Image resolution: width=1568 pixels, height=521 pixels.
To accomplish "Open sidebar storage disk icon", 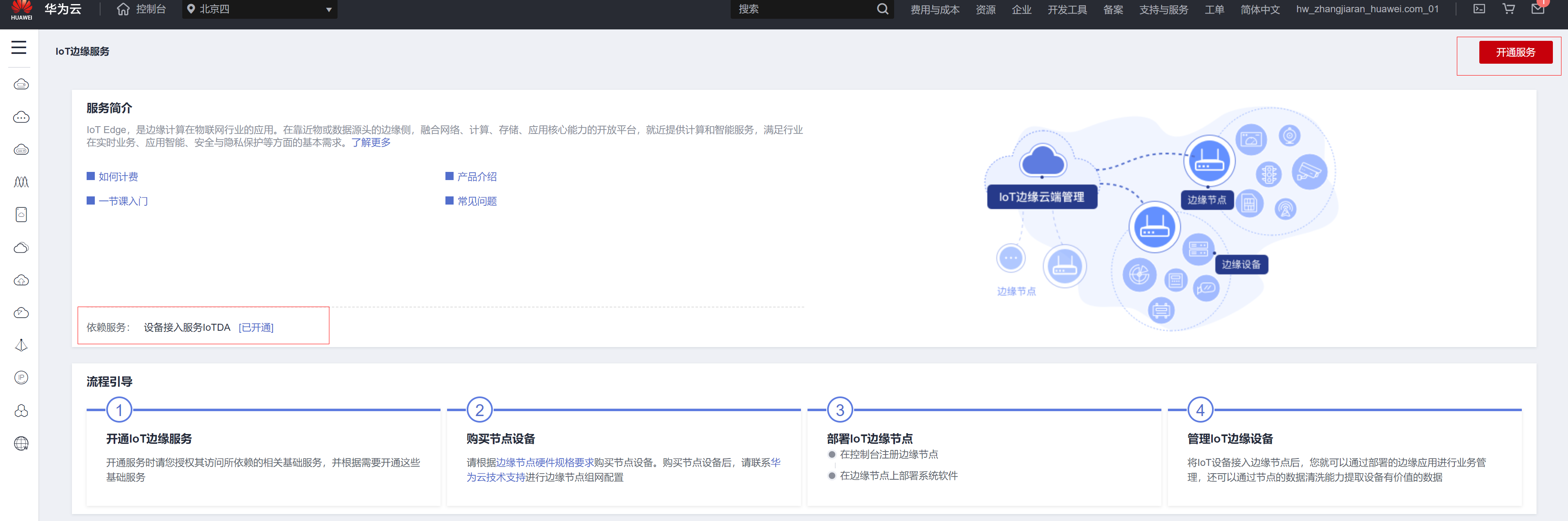I will click(21, 215).
